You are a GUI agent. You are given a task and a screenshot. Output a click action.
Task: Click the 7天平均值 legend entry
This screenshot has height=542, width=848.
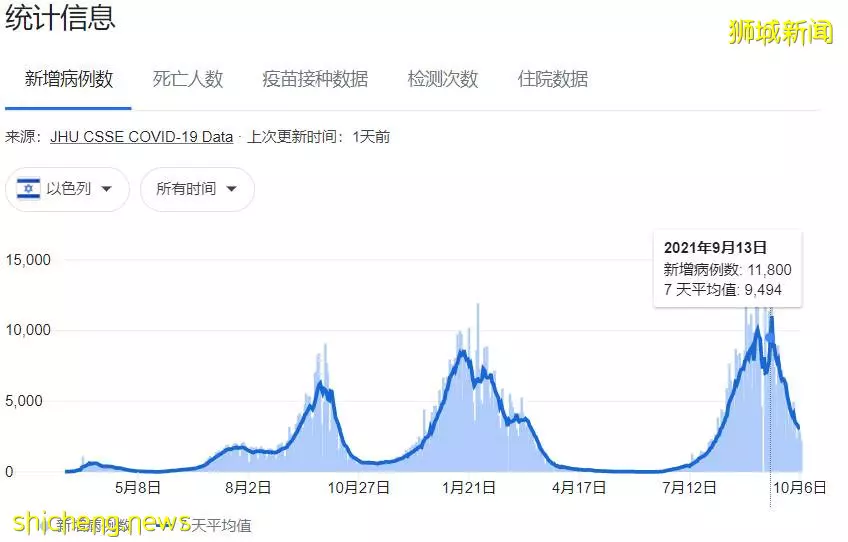(x=215, y=525)
